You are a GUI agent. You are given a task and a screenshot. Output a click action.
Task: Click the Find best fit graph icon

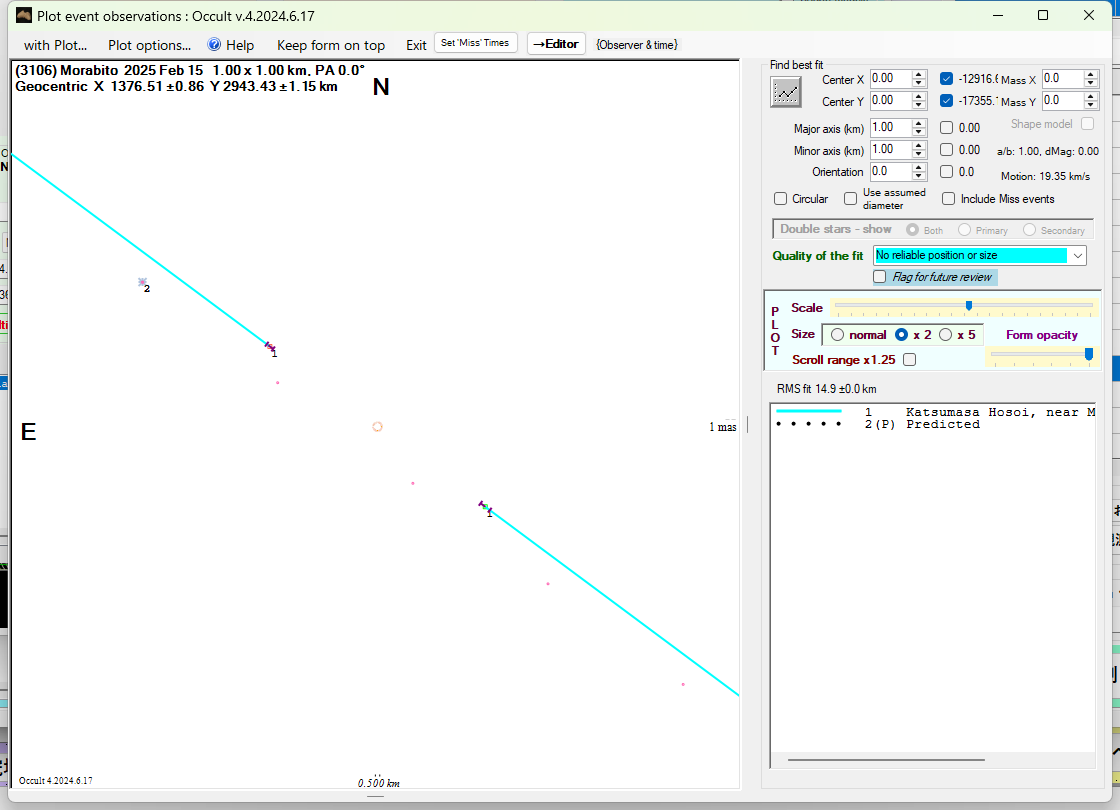pos(786,91)
